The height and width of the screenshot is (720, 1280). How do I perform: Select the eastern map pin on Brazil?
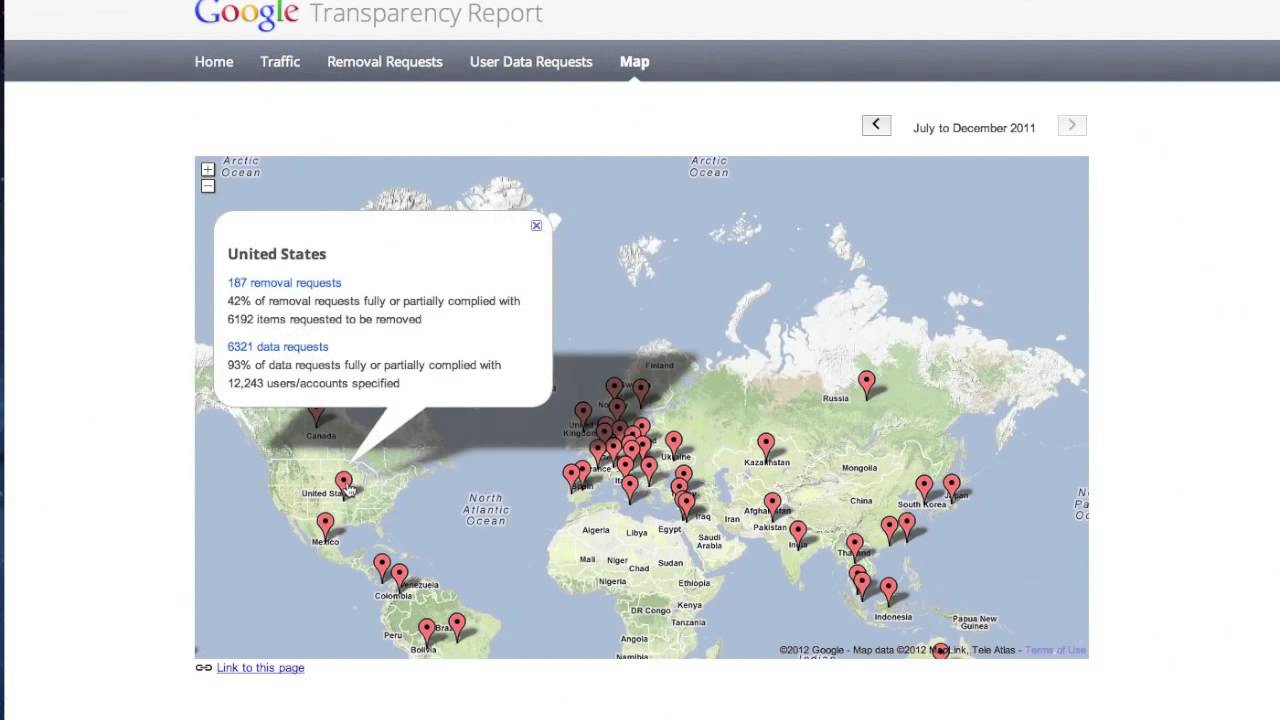[457, 626]
